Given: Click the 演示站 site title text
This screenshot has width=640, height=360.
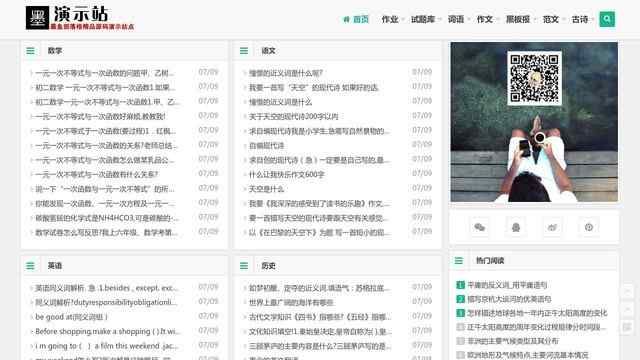Looking at the screenshot, I should (x=81, y=14).
